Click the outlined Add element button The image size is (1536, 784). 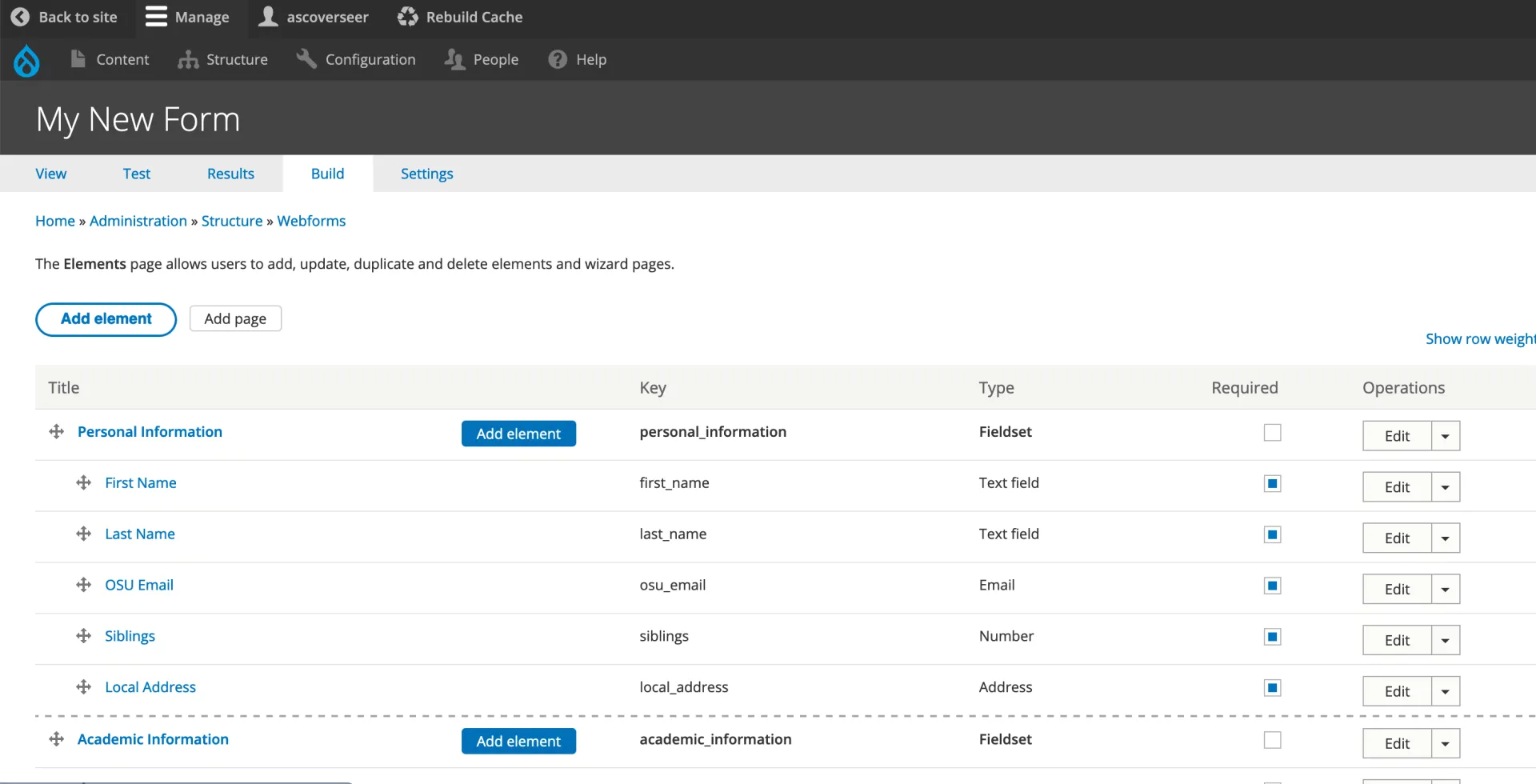(106, 319)
